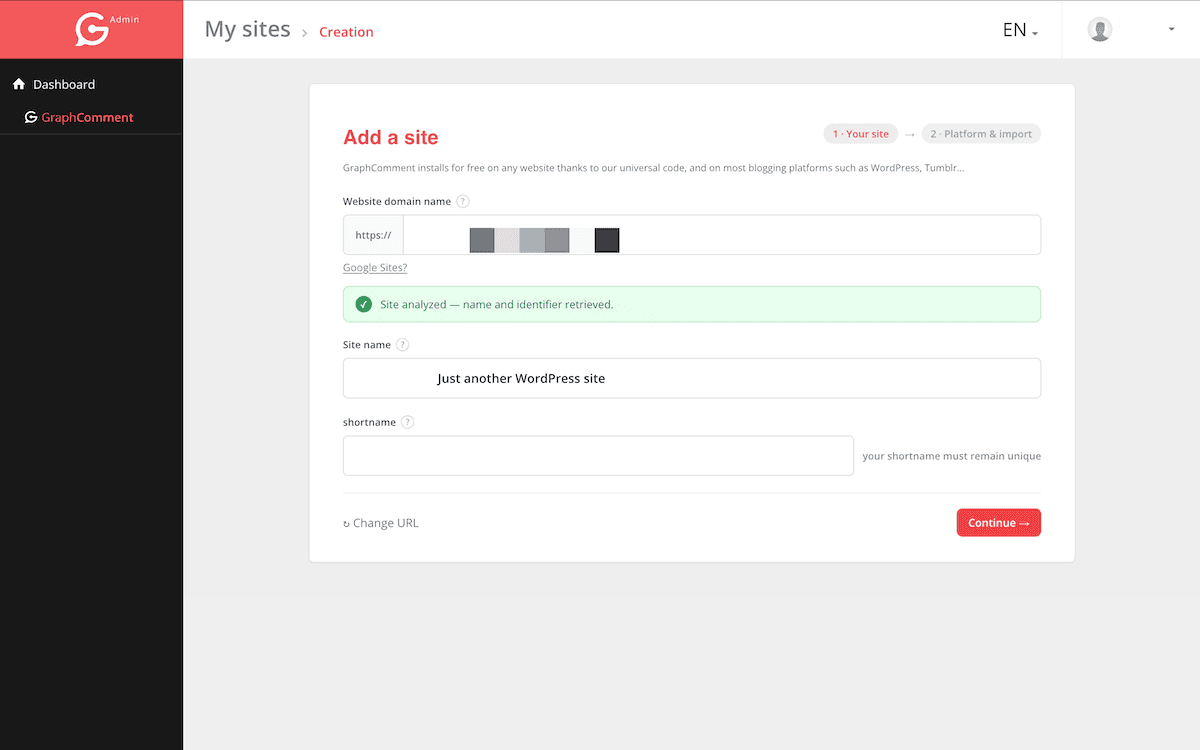Click the red Continue button
Viewport: 1200px width, 750px height.
[998, 523]
